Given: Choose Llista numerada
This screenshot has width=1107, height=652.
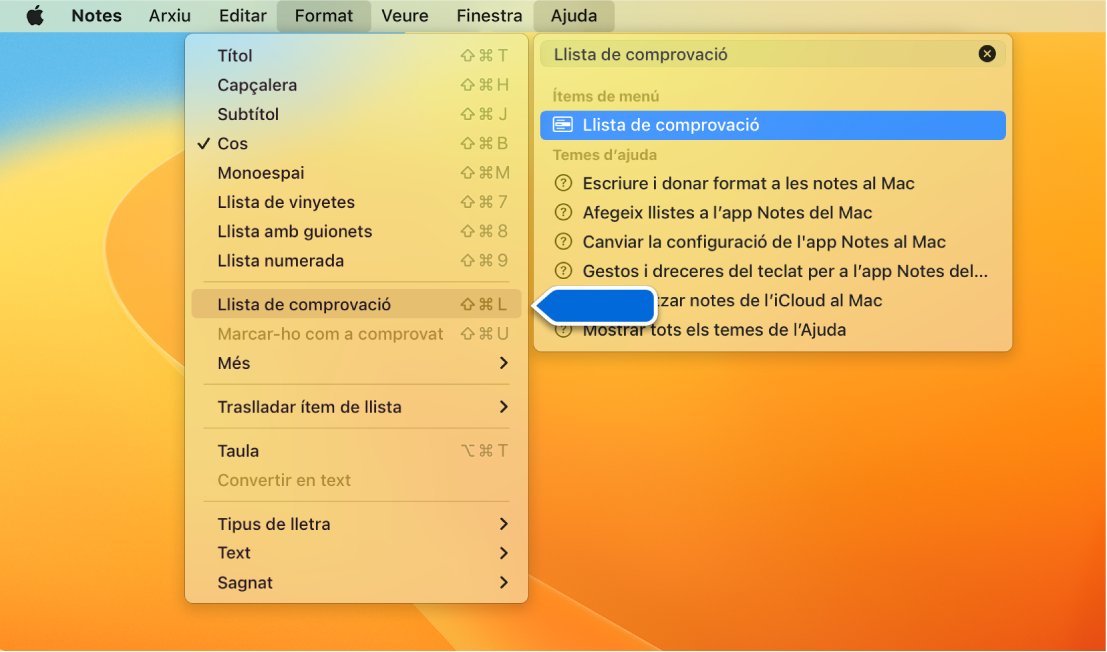Looking at the screenshot, I should [357, 260].
